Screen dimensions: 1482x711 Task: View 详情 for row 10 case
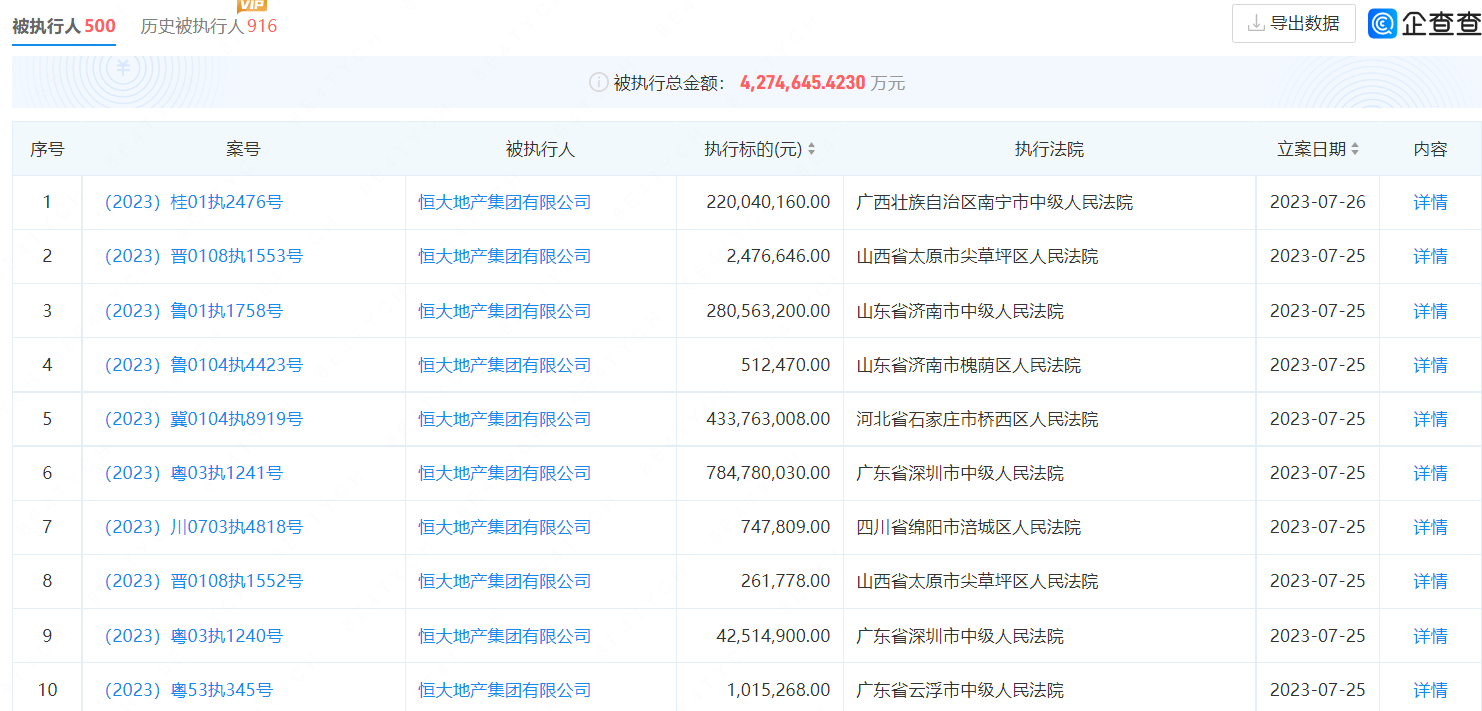point(1430,690)
